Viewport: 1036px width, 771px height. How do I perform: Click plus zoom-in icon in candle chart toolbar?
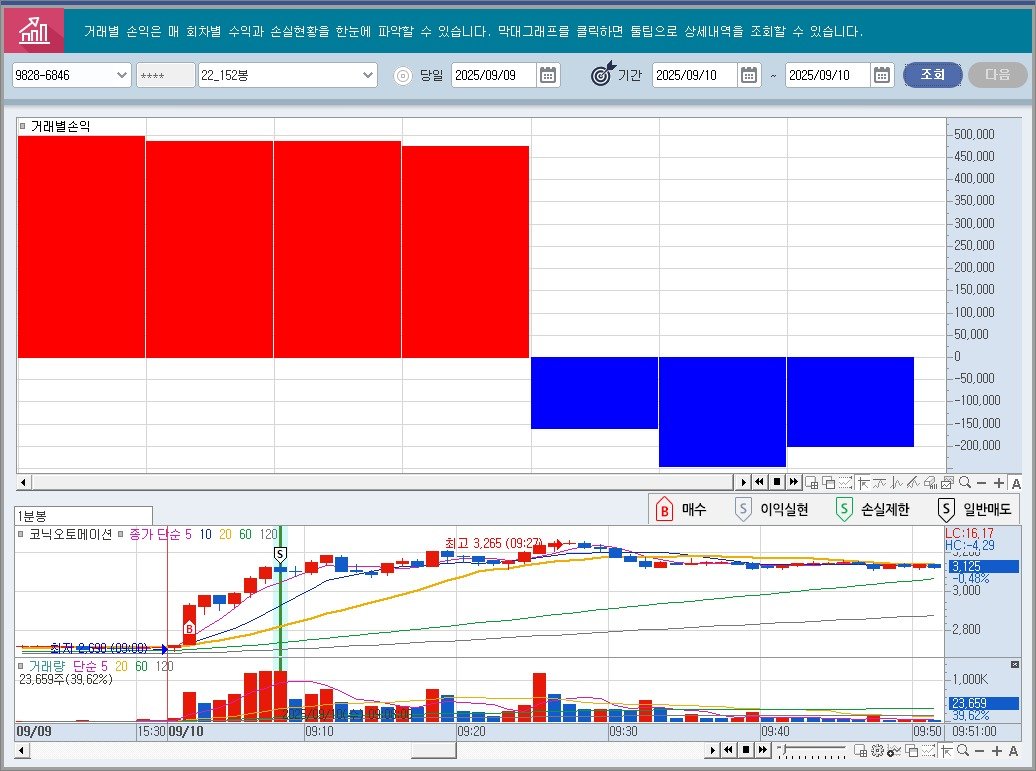(999, 750)
